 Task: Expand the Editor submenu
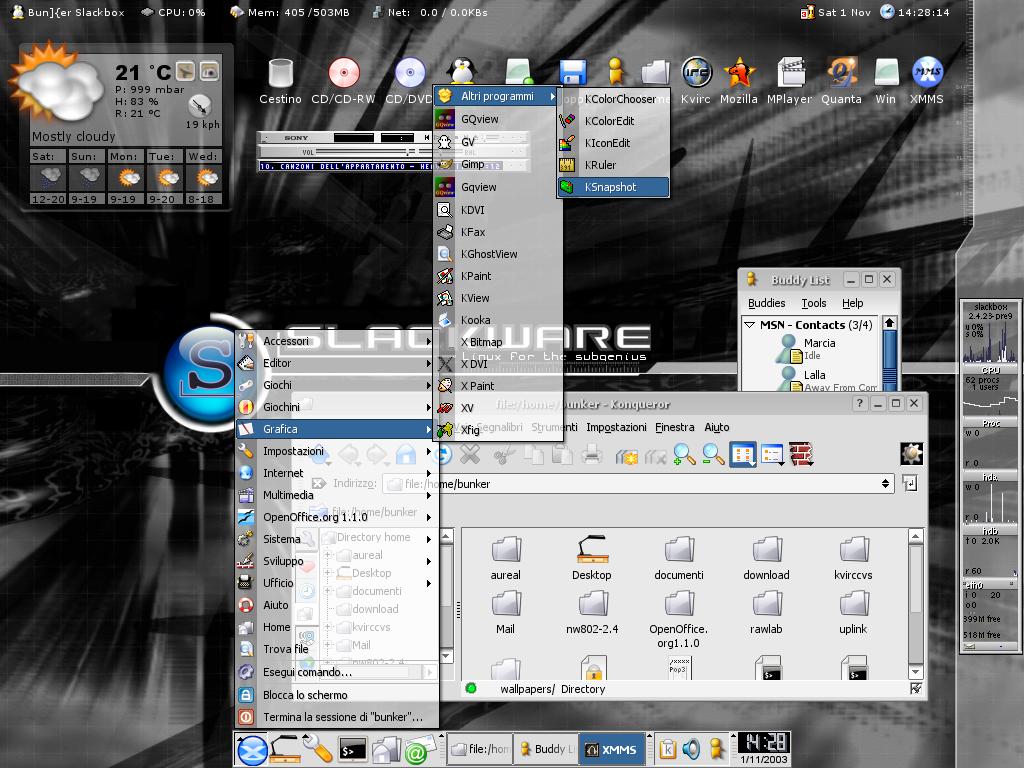[337, 363]
